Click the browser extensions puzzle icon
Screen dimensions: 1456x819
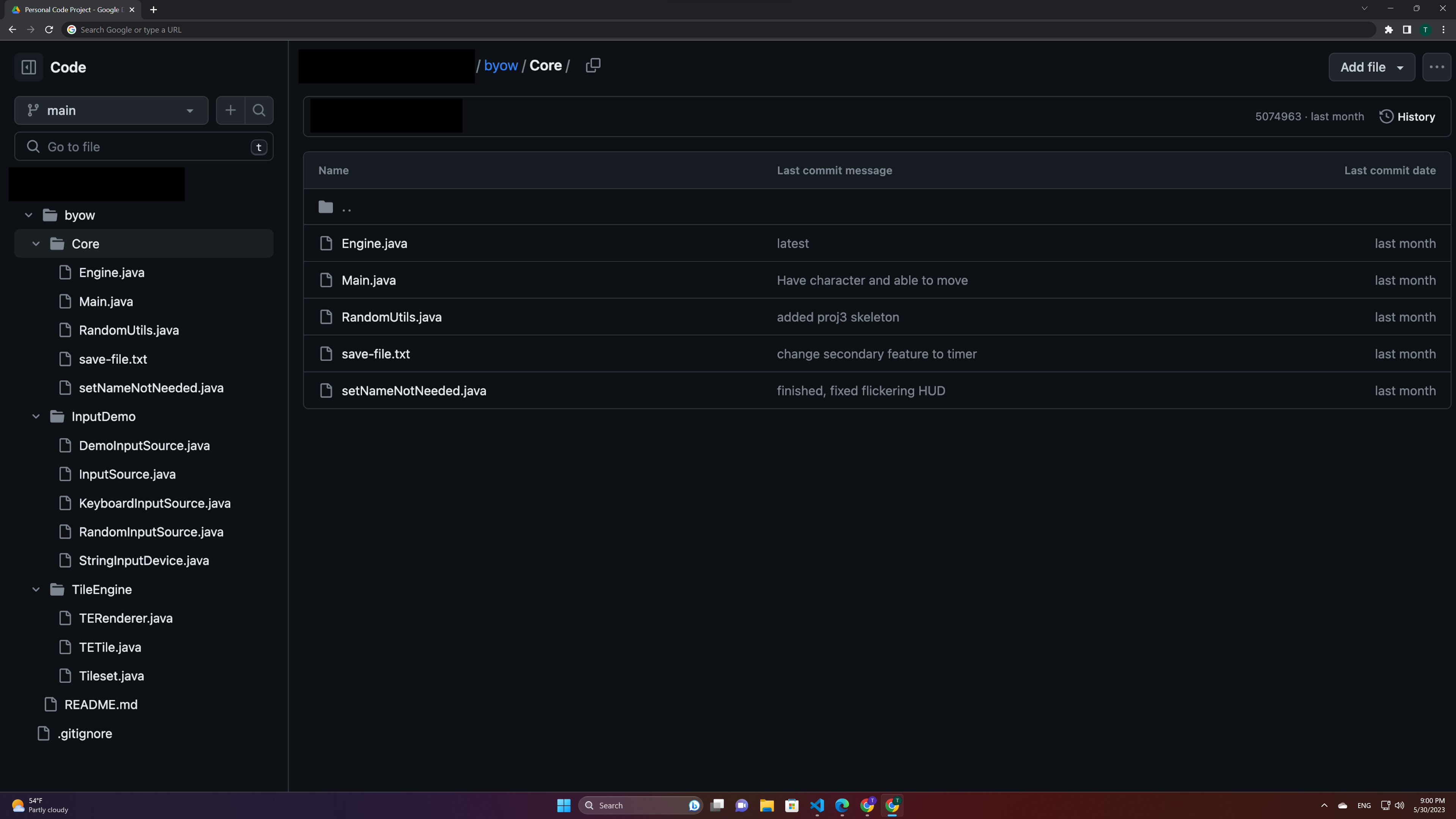pos(1389,30)
